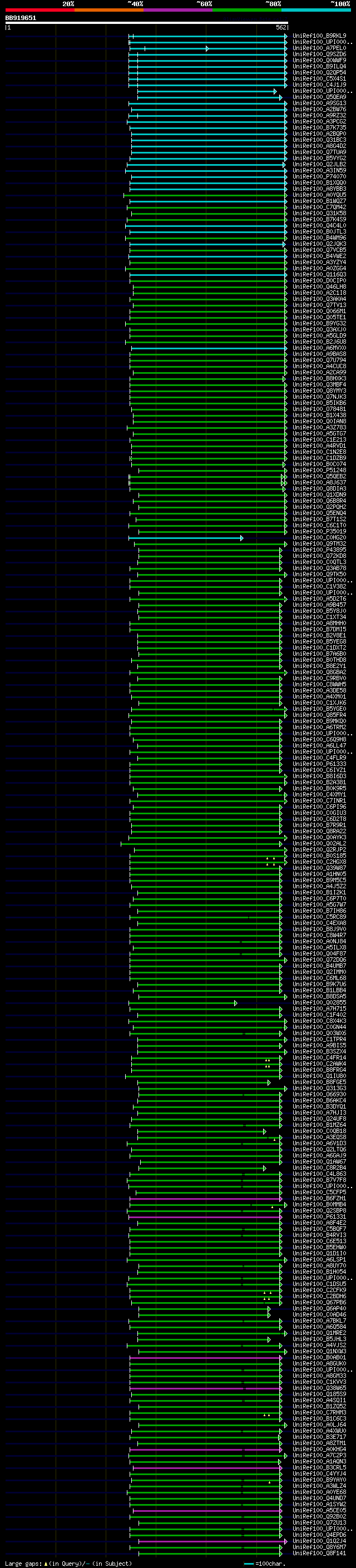
Task: Select hit label UniRef100_B8I6D3
Action: pyautogui.click(x=319, y=776)
